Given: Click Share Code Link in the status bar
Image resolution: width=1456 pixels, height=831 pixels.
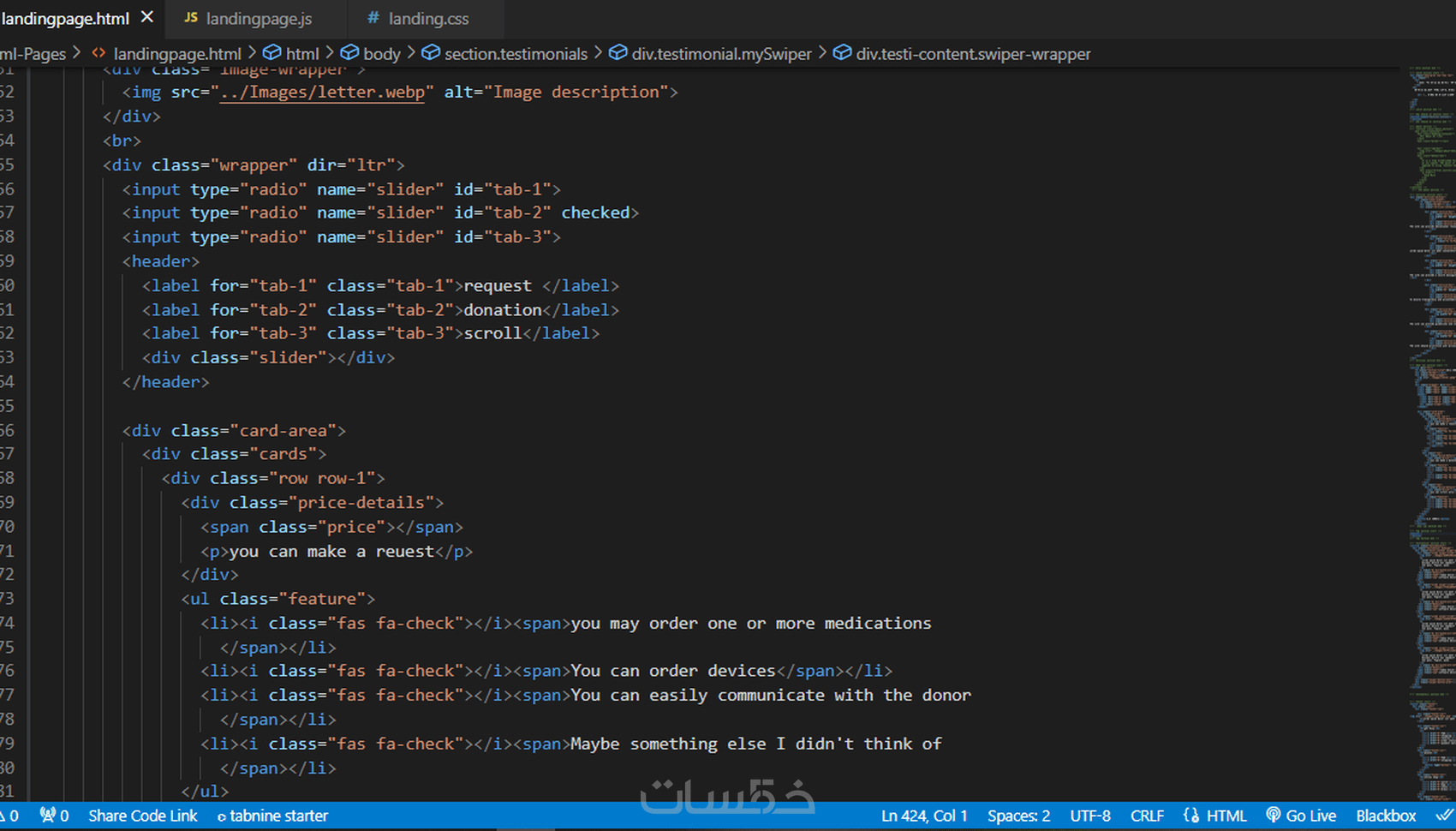Looking at the screenshot, I should [x=142, y=816].
